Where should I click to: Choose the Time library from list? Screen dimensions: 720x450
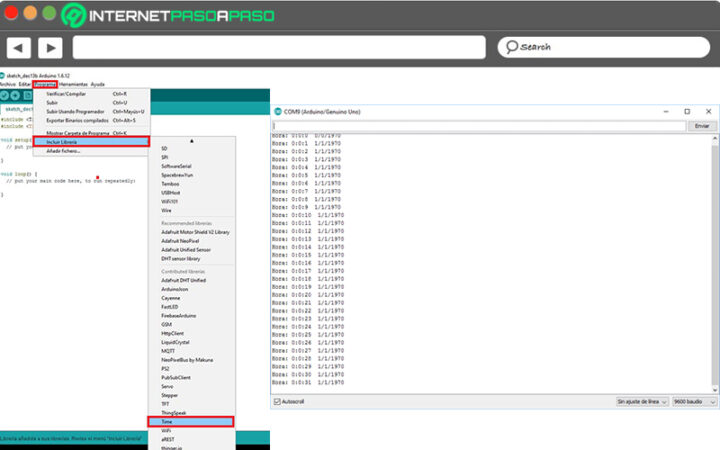coord(190,422)
